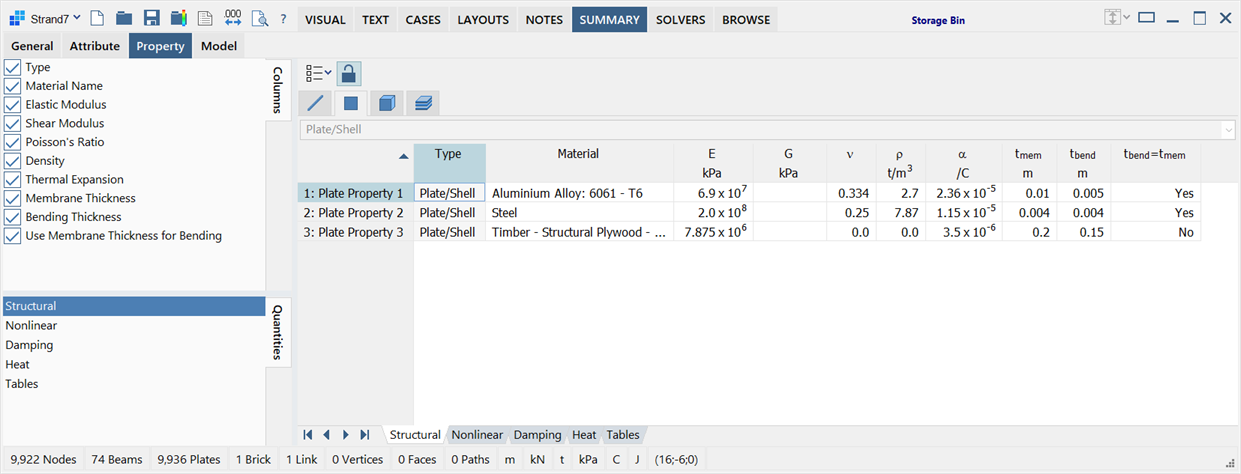Click the Aluminium Alloy: 6061 - T6 cell

[x=580, y=193]
